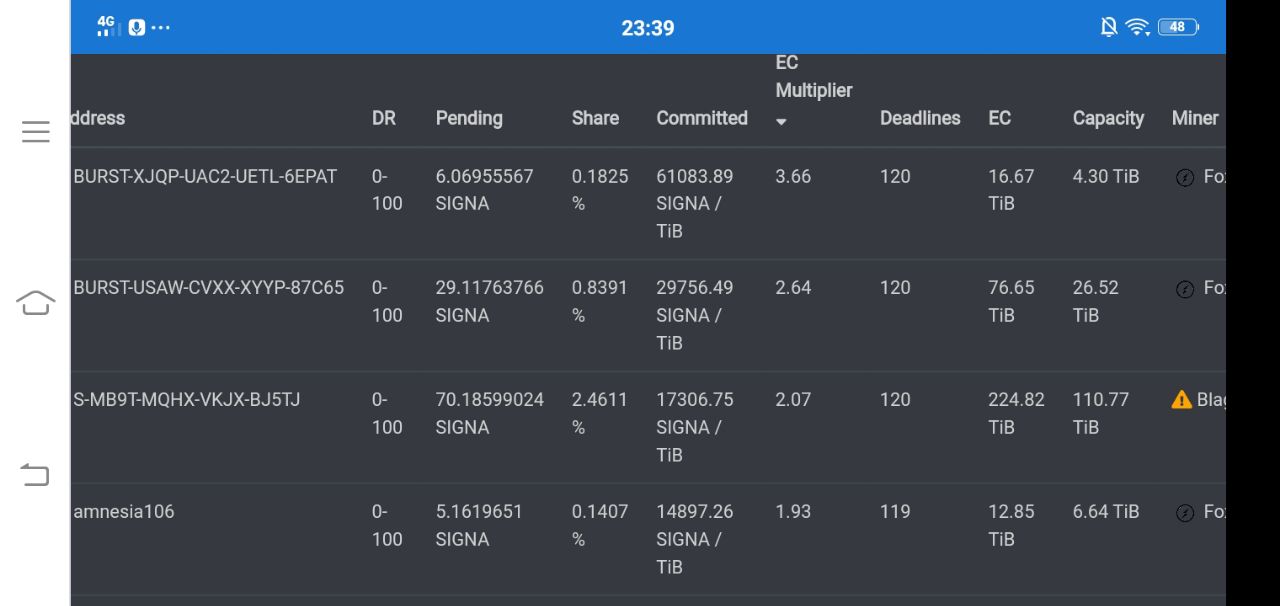The height and width of the screenshot is (606, 1280).
Task: Click the orange warning icon beside Blag
Action: point(1182,400)
